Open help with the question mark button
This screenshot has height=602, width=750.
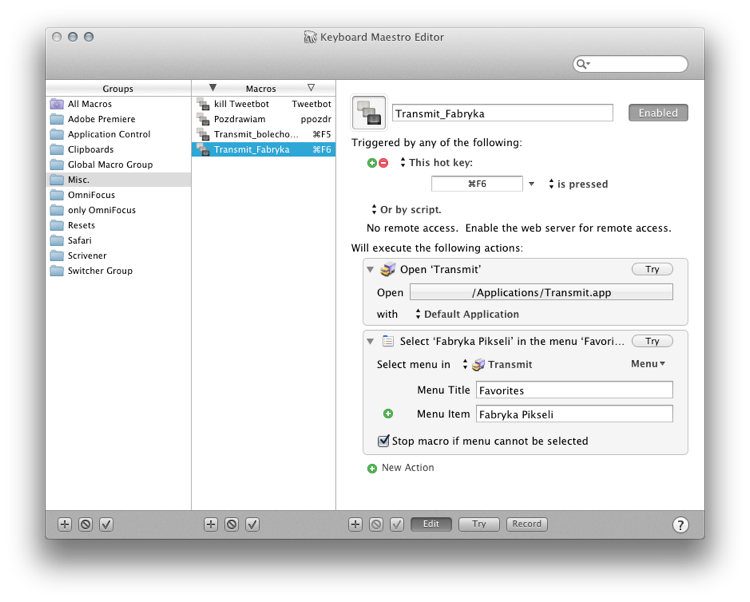tap(680, 525)
